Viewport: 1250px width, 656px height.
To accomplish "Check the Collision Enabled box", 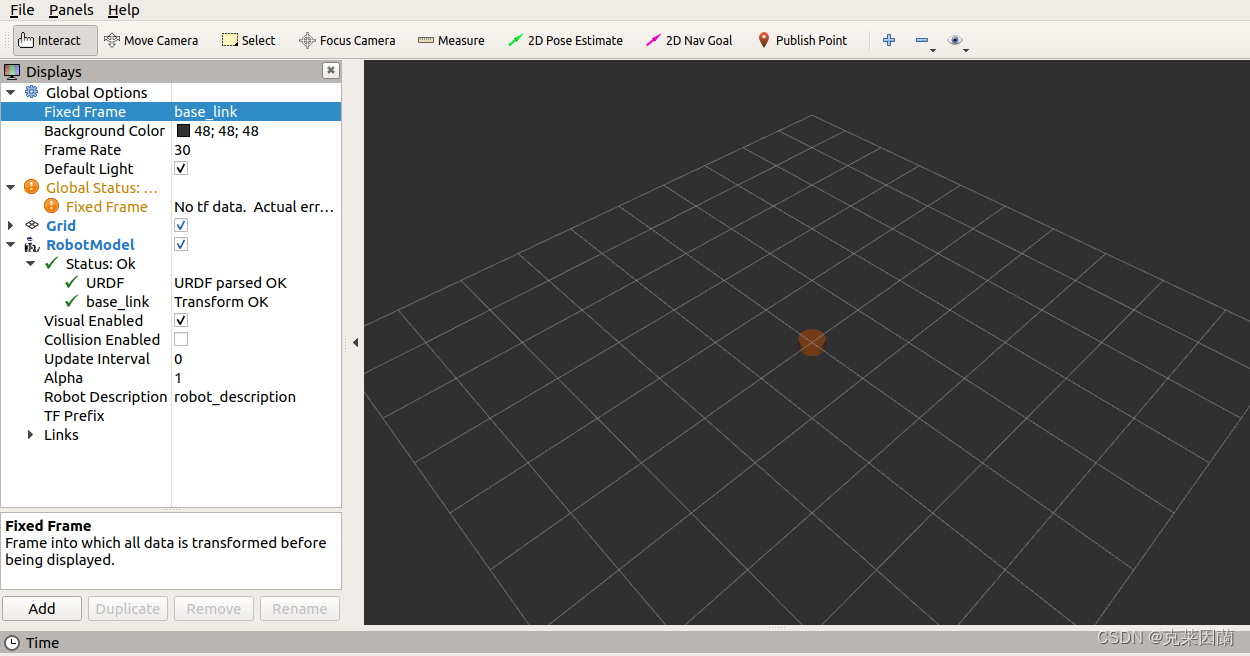I will tap(181, 339).
